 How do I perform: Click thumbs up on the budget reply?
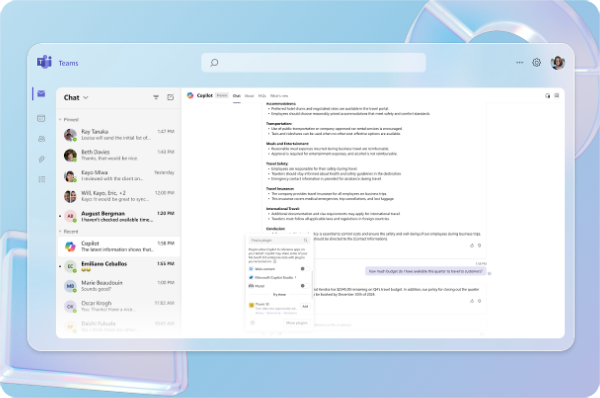coord(472,301)
